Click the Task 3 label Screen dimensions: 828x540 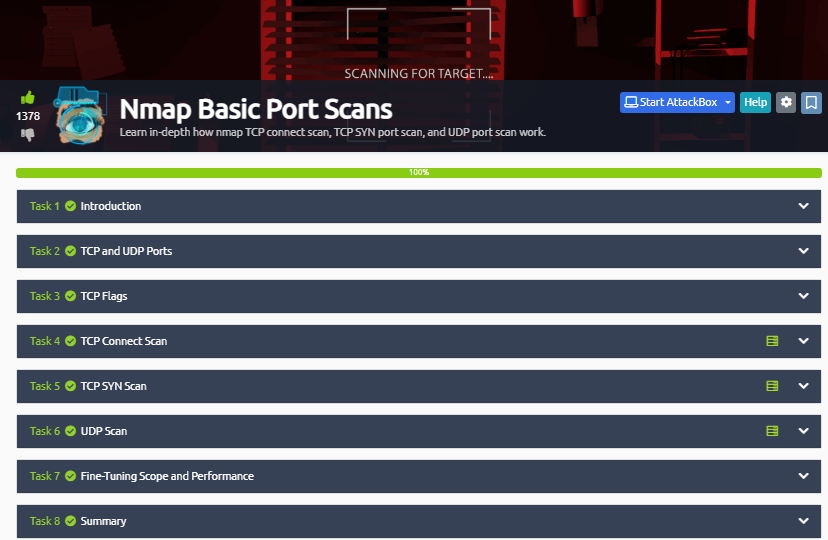(44, 296)
